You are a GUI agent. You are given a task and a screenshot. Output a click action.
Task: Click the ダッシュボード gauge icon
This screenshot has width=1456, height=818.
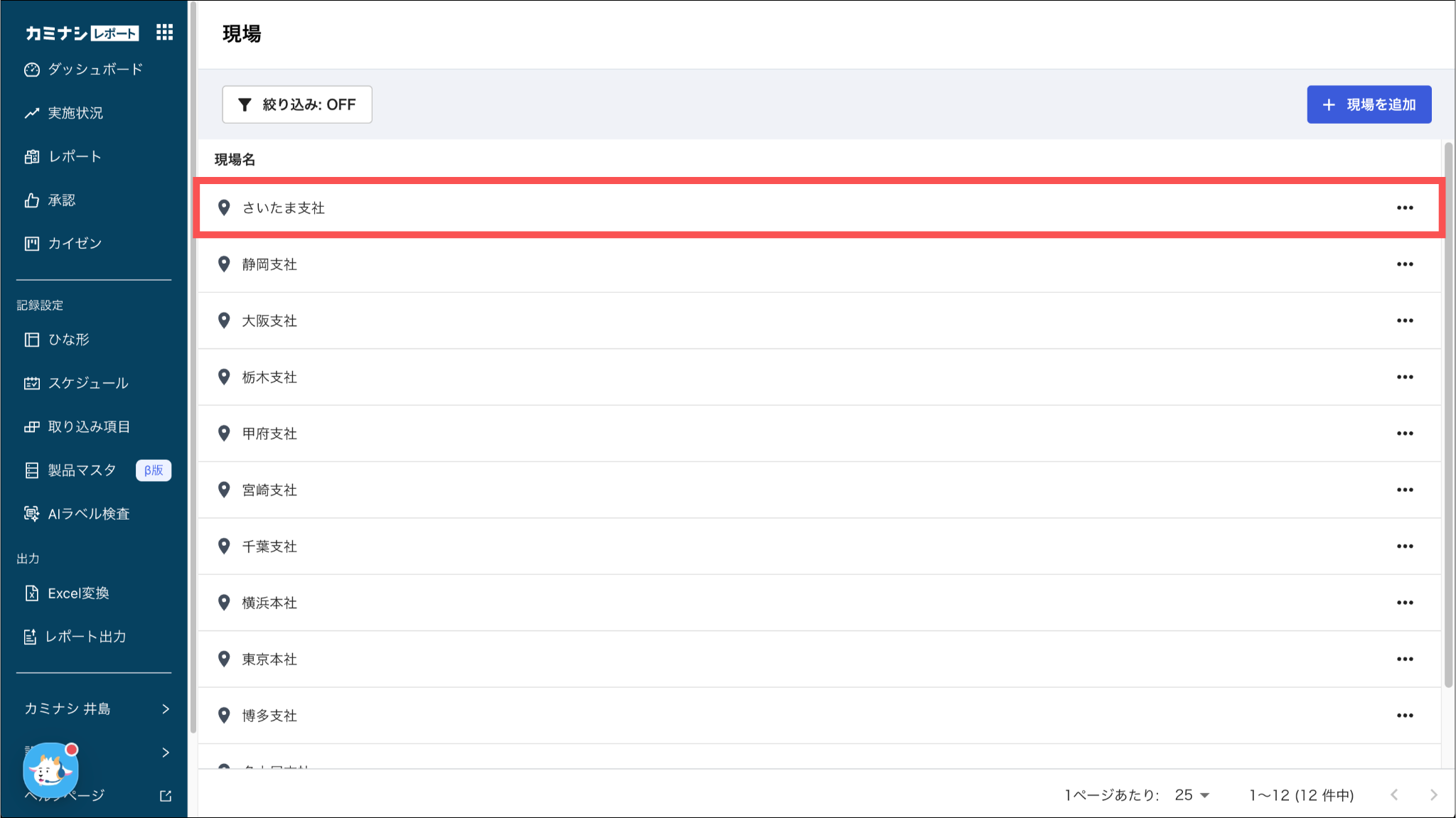click(31, 70)
